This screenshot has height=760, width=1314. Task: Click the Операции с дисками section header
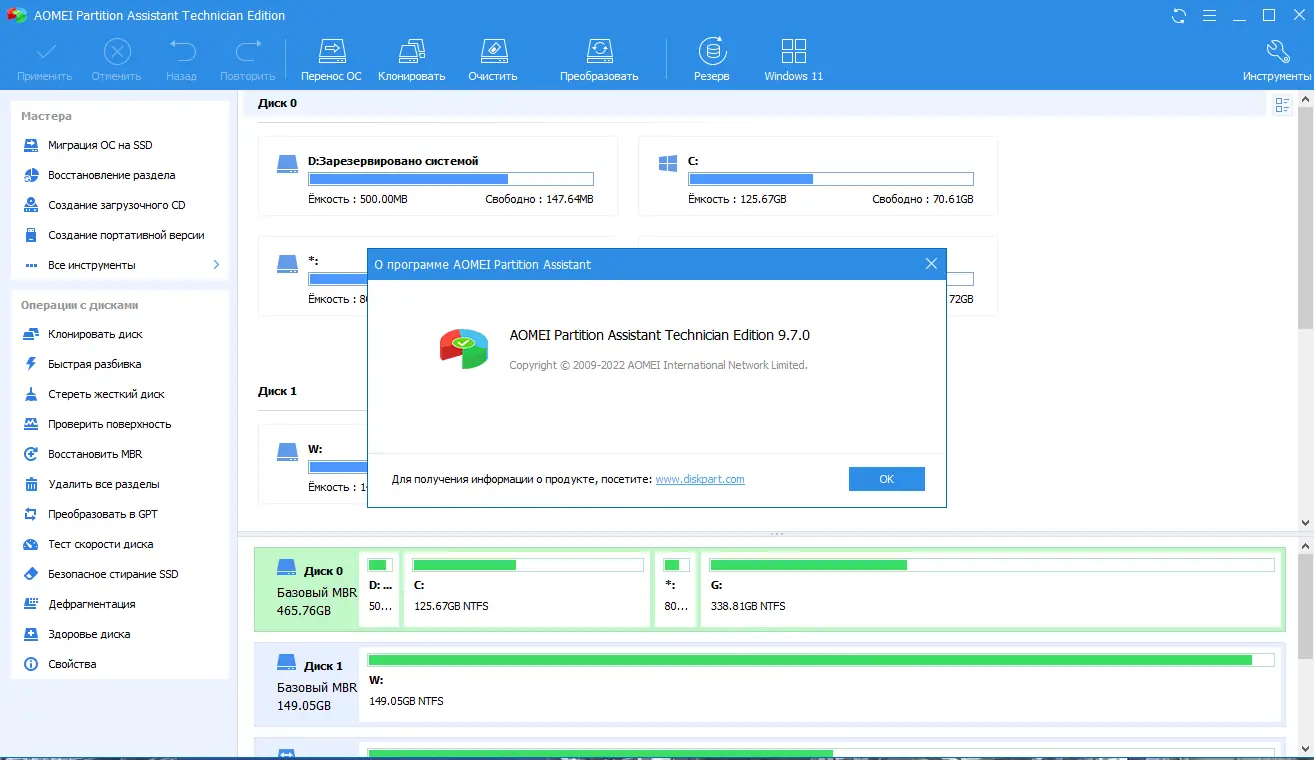point(80,305)
